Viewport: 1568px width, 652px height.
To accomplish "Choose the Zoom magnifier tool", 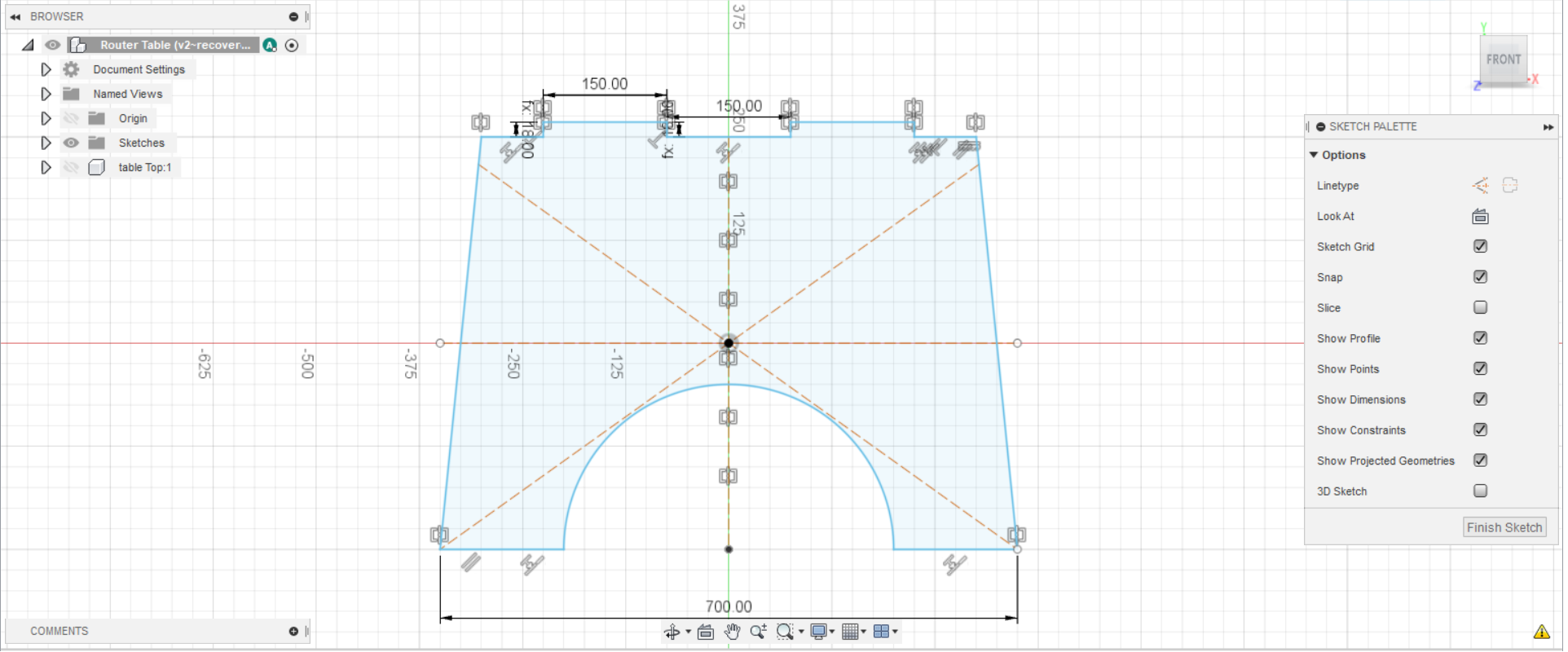I will pyautogui.click(x=758, y=632).
